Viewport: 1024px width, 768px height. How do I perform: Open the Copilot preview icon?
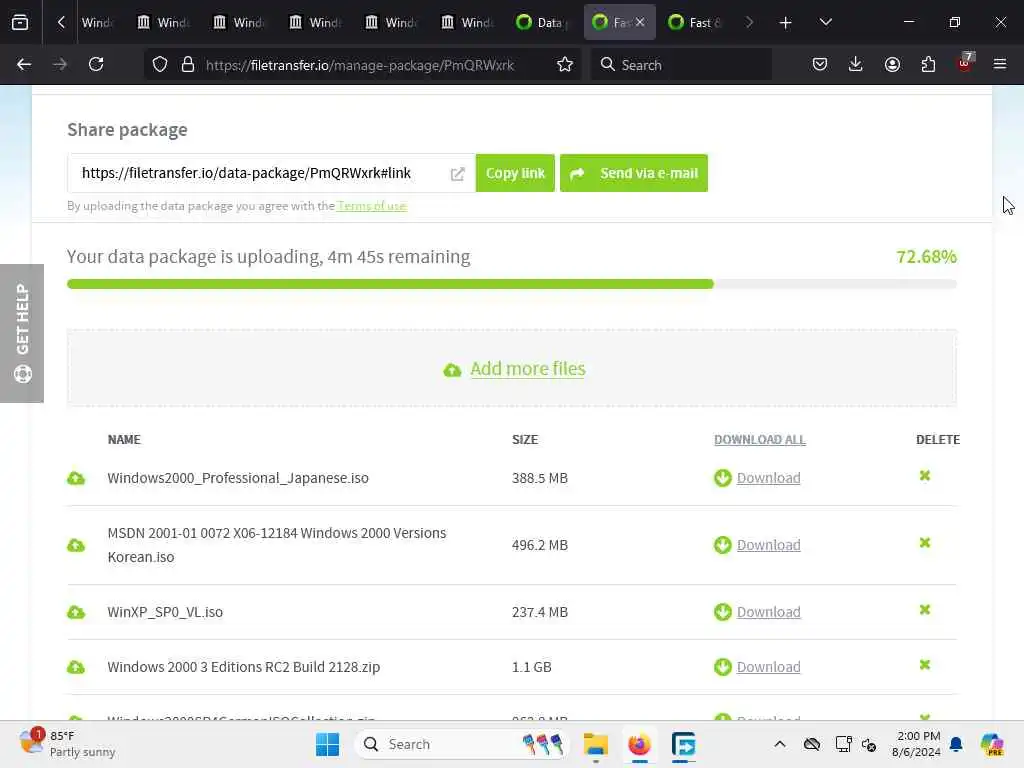point(992,744)
